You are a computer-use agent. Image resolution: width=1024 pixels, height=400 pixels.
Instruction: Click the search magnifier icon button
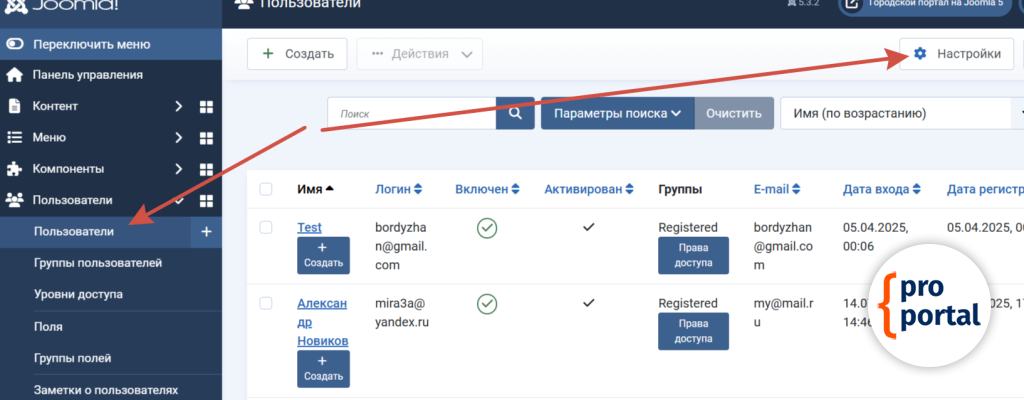pos(515,114)
